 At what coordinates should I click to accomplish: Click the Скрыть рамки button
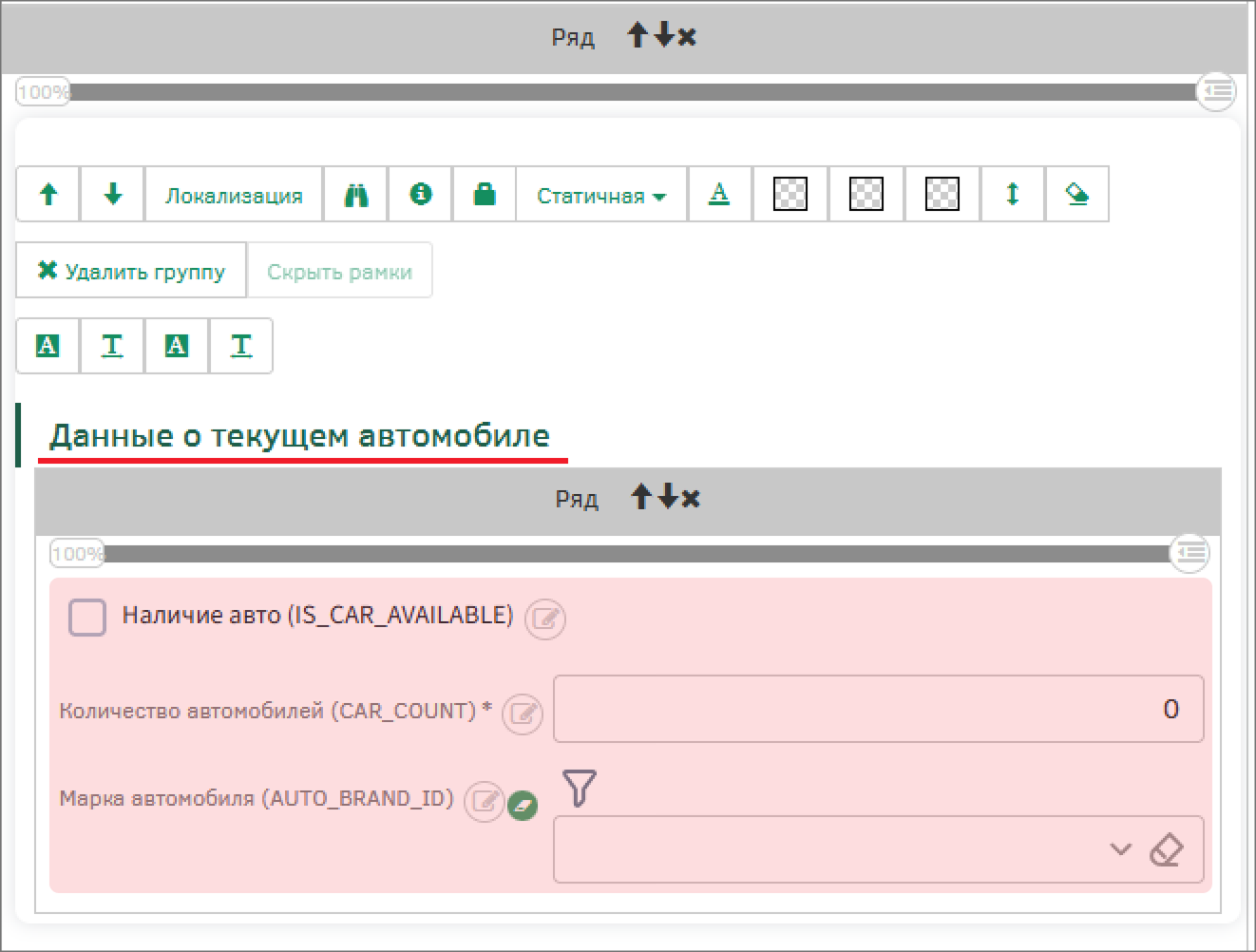pyautogui.click(x=339, y=271)
